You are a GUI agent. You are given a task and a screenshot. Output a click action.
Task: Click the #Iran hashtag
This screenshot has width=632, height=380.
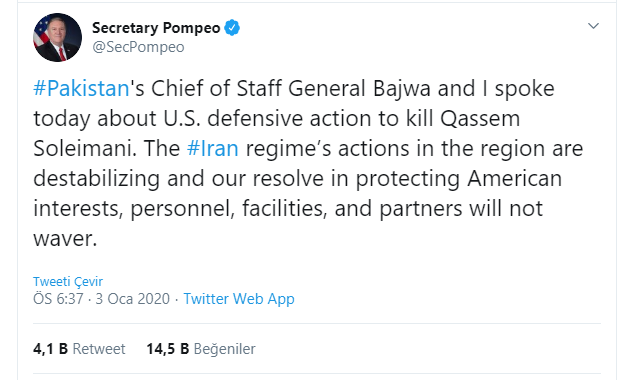point(213,148)
